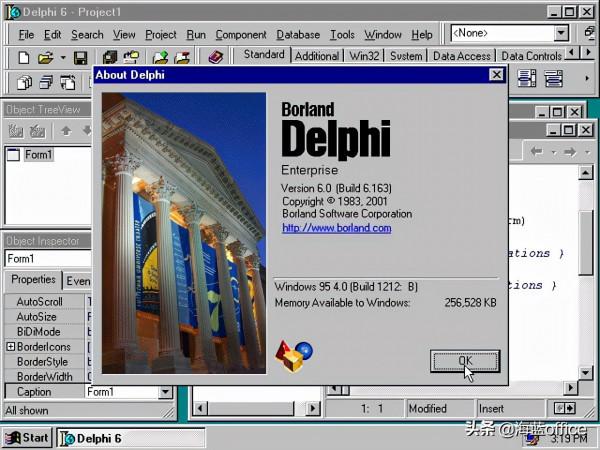Select the Additional component palette tab

[x=317, y=56]
